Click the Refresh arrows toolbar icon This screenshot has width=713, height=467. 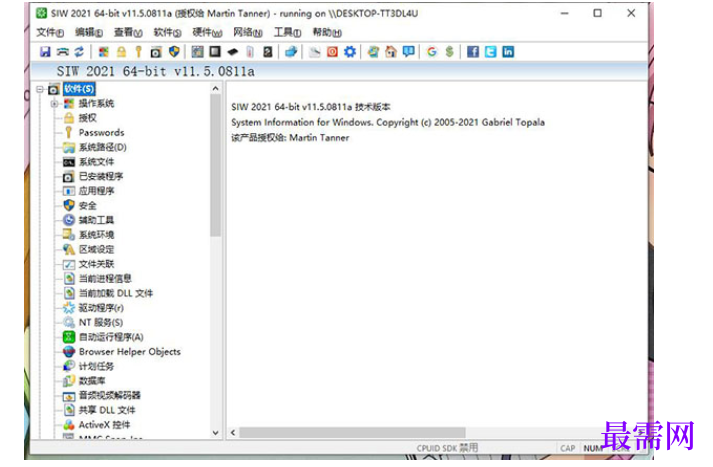pyautogui.click(x=79, y=52)
